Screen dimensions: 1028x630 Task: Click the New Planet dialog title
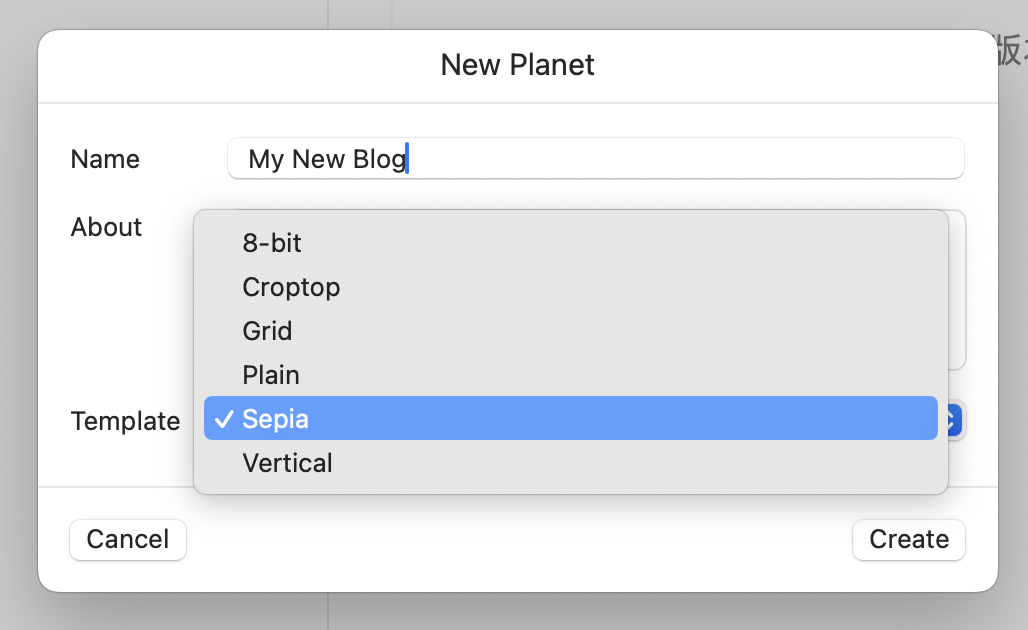[516, 64]
